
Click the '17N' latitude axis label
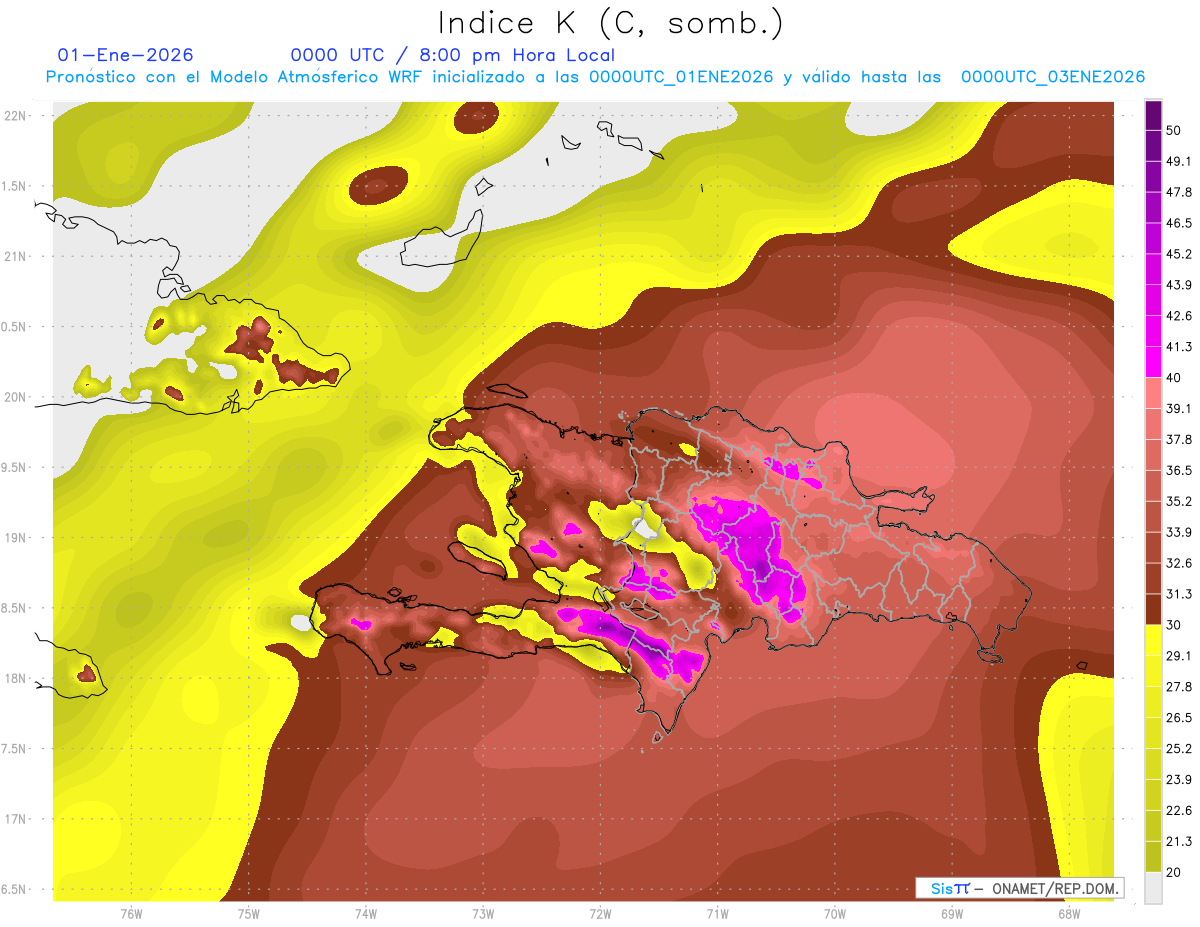click(x=16, y=820)
